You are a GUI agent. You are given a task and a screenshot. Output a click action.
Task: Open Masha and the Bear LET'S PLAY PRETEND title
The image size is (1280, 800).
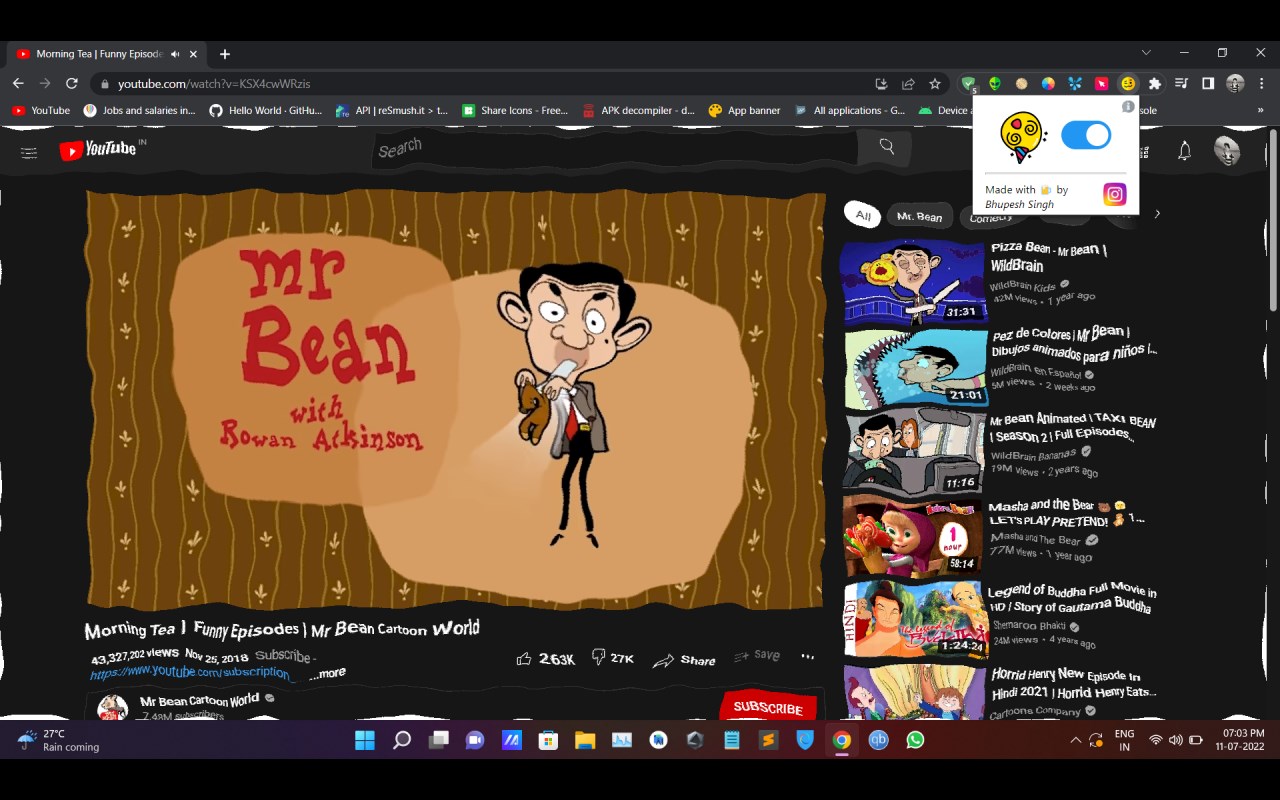[x=1066, y=513]
